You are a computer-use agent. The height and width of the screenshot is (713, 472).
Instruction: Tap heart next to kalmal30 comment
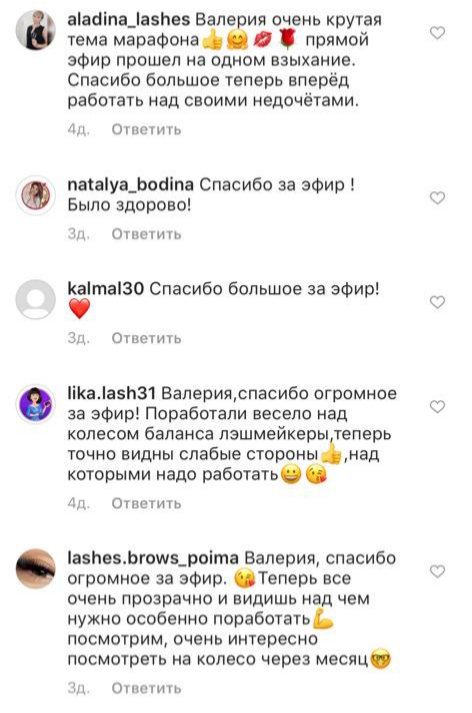coord(437,302)
